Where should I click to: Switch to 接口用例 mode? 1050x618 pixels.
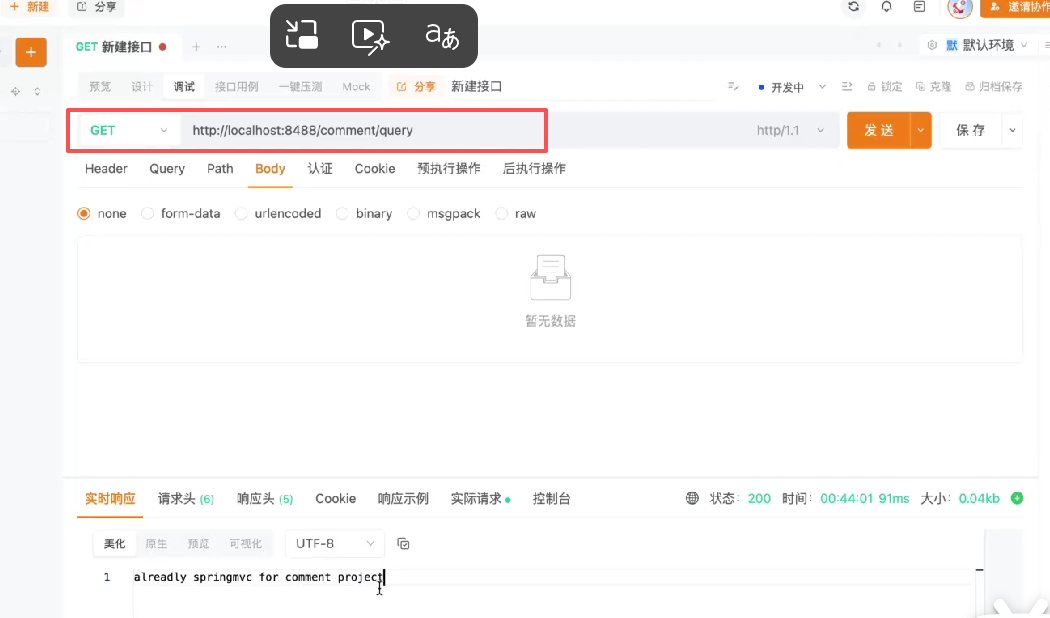[x=236, y=86]
